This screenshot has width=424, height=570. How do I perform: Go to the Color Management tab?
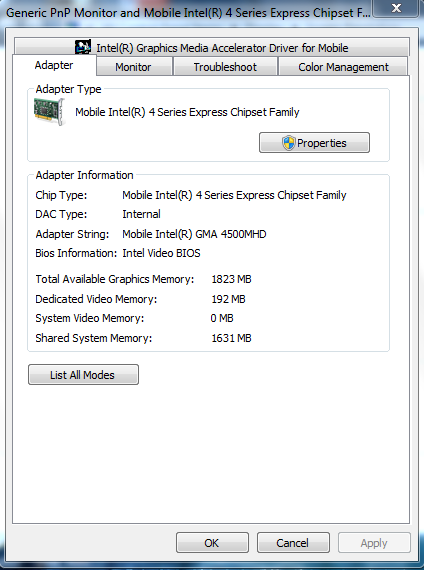pos(343,67)
